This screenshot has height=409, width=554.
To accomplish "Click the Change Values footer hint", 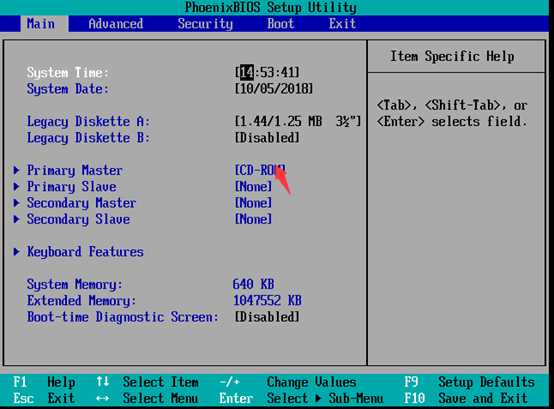I will [312, 382].
